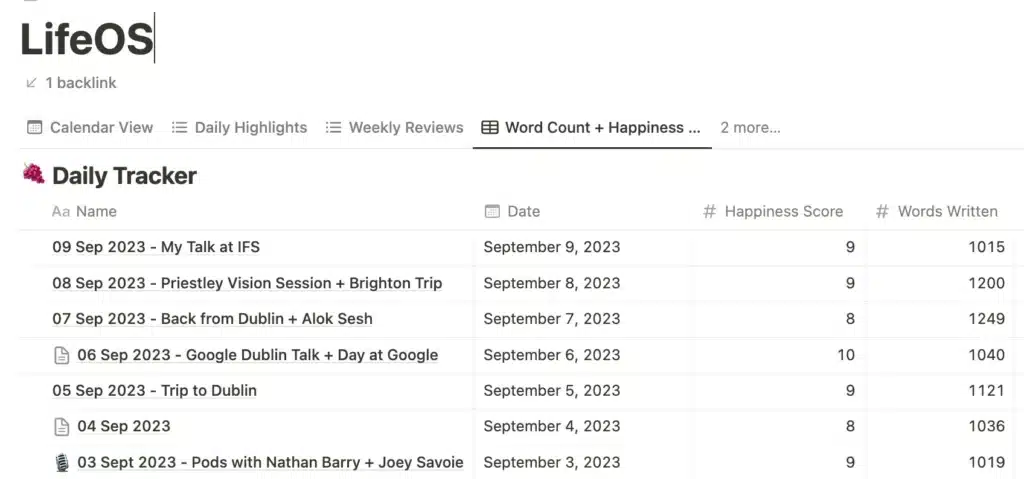Open the '09 Sep 2023 - My Talk at IFS' page

pyautogui.click(x=156, y=247)
